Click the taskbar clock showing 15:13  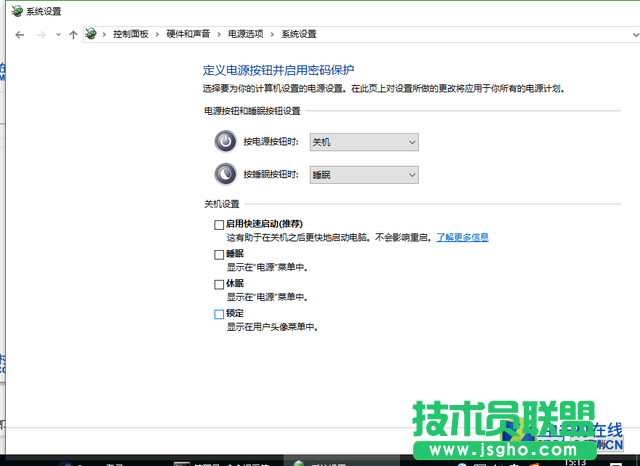tap(576, 462)
